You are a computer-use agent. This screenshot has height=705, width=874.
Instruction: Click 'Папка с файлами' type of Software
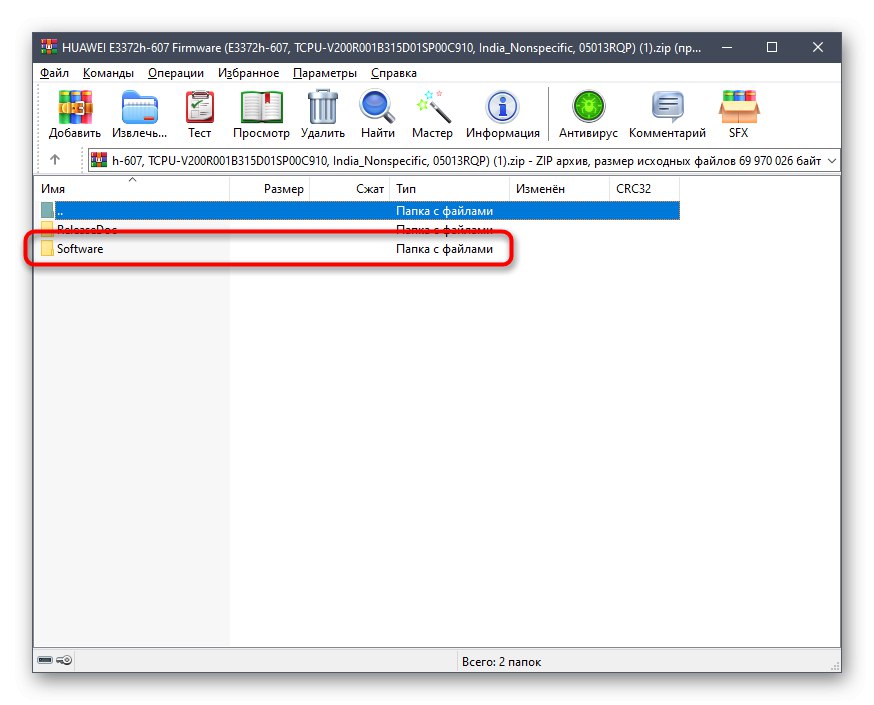[x=444, y=249]
